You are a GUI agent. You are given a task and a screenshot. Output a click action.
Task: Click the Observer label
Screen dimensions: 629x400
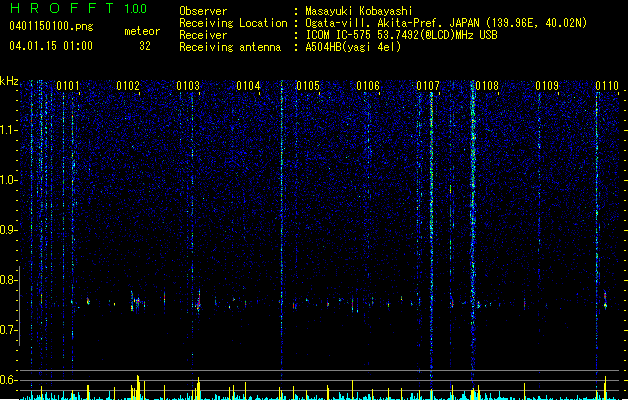click(x=203, y=11)
